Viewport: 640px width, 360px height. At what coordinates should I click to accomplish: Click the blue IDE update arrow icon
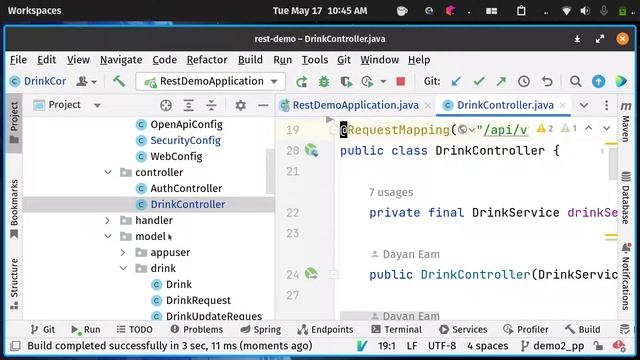[598, 82]
